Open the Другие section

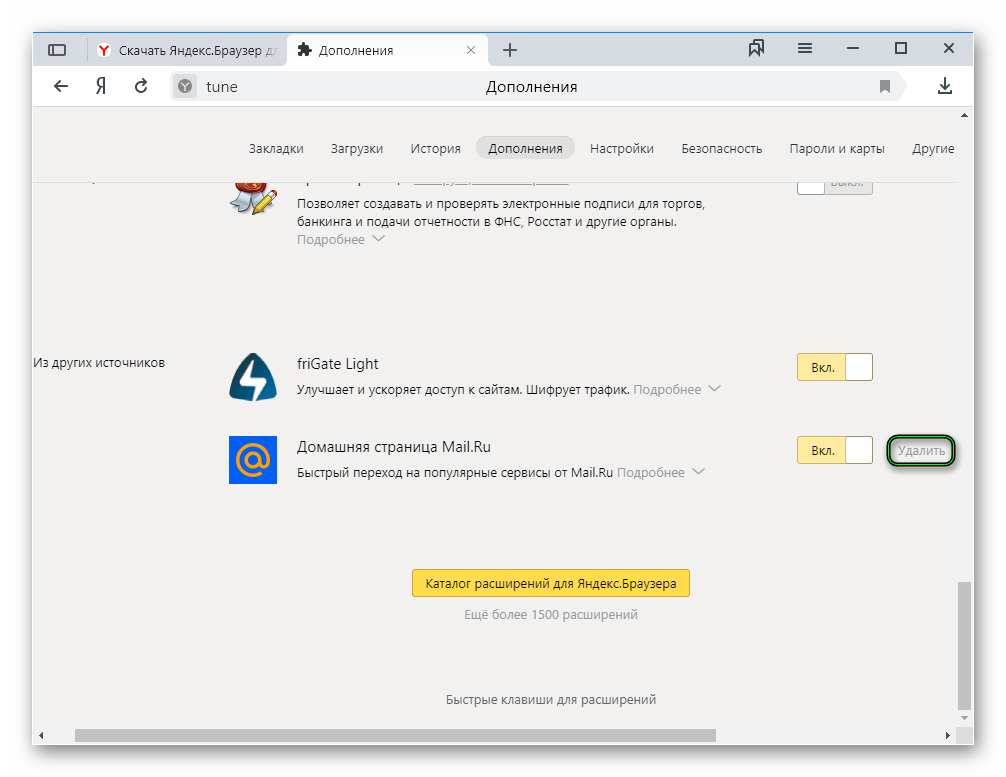(933, 148)
